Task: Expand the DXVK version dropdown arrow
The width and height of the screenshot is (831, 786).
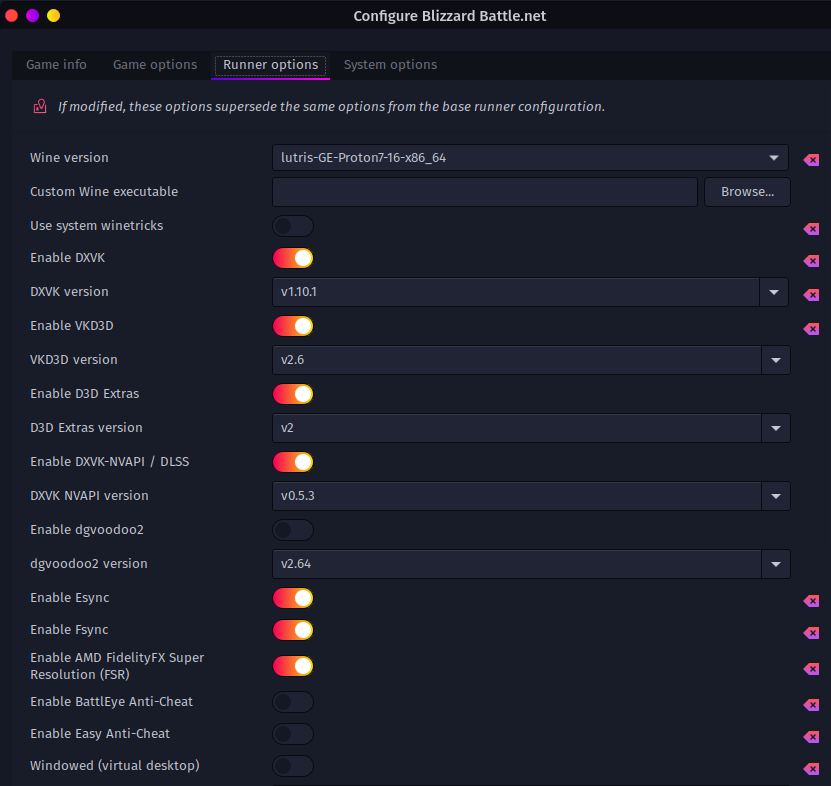Action: point(774,292)
